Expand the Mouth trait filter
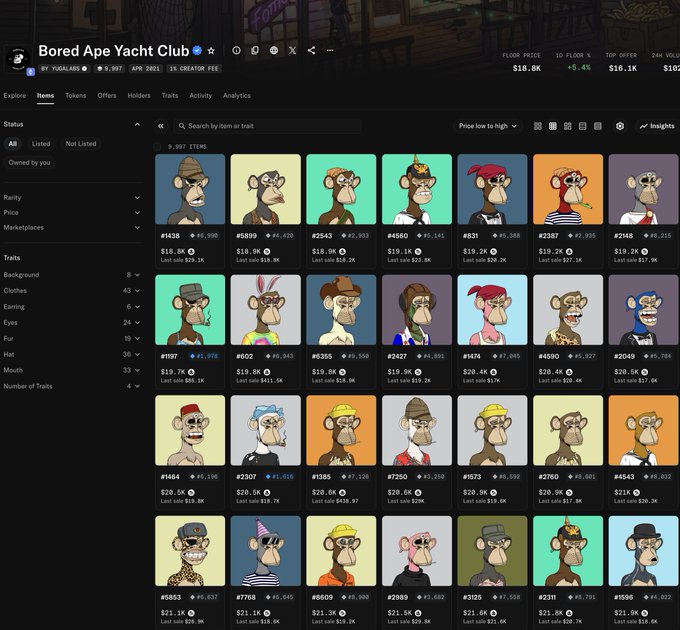Viewport: 680px width, 630px height. click(x=72, y=370)
